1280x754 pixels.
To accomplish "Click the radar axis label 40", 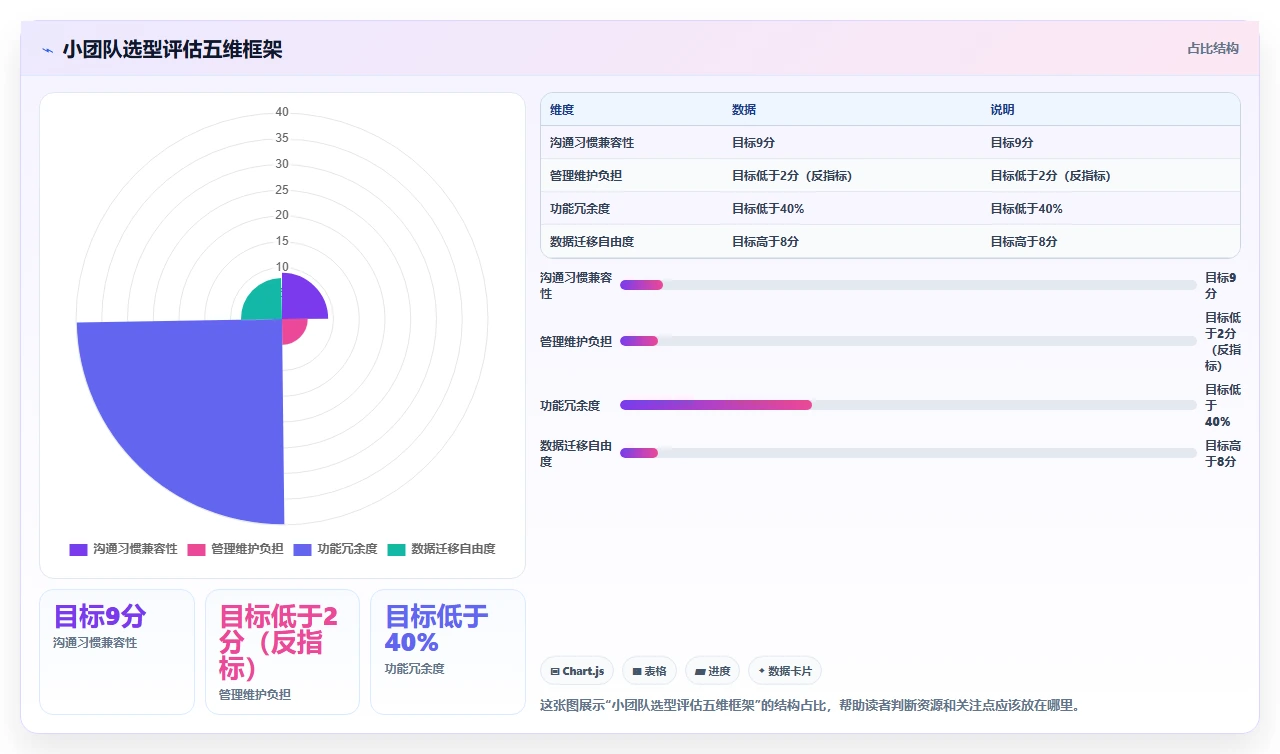I will [282, 112].
